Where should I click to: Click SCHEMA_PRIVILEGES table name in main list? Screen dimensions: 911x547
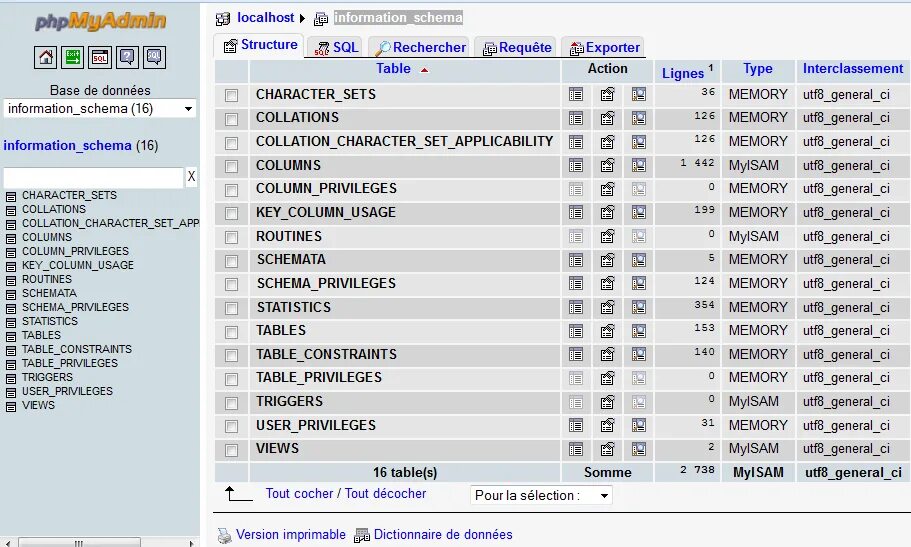(327, 283)
